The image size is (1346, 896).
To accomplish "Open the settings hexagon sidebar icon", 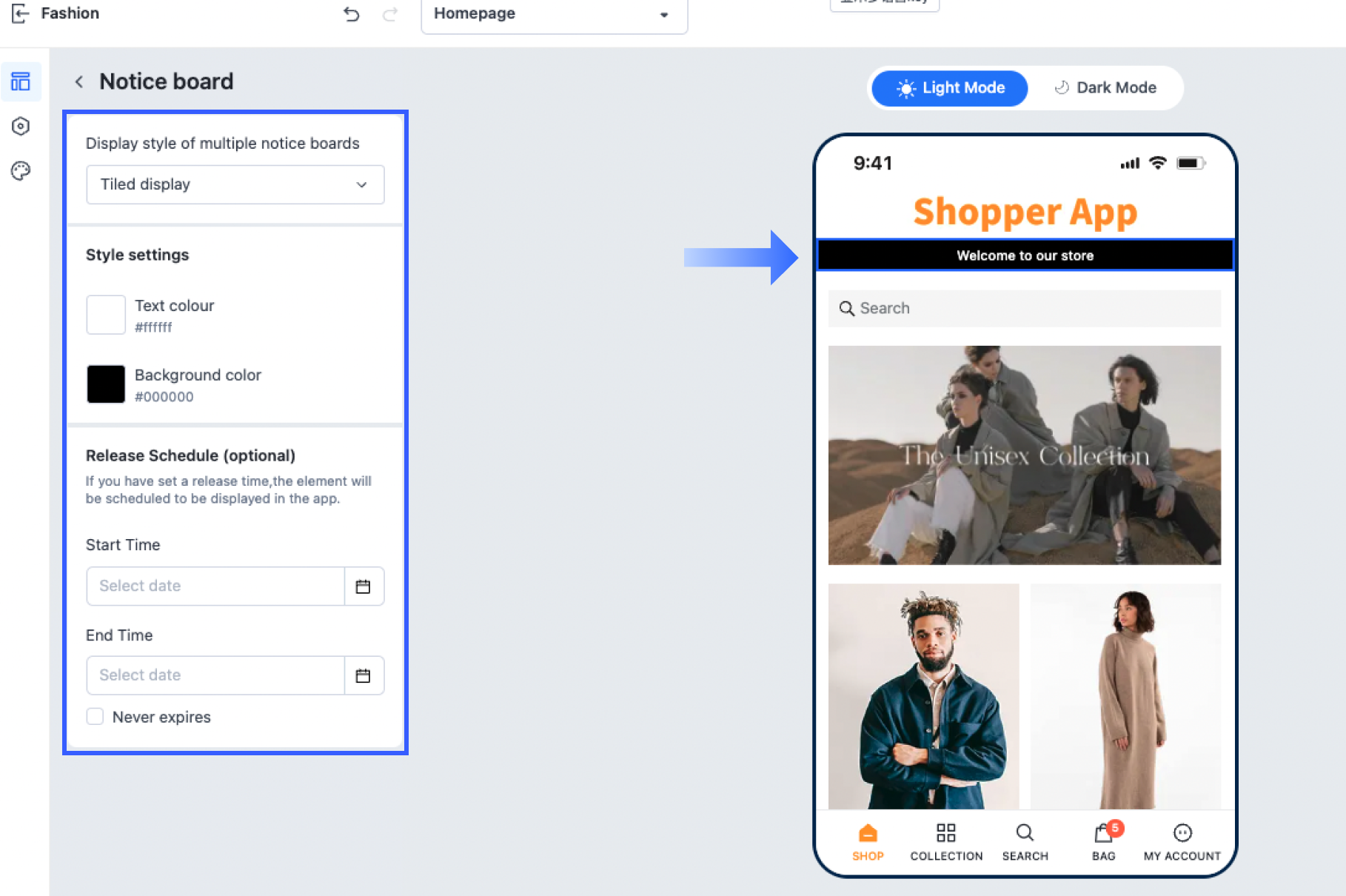I will pyautogui.click(x=21, y=127).
